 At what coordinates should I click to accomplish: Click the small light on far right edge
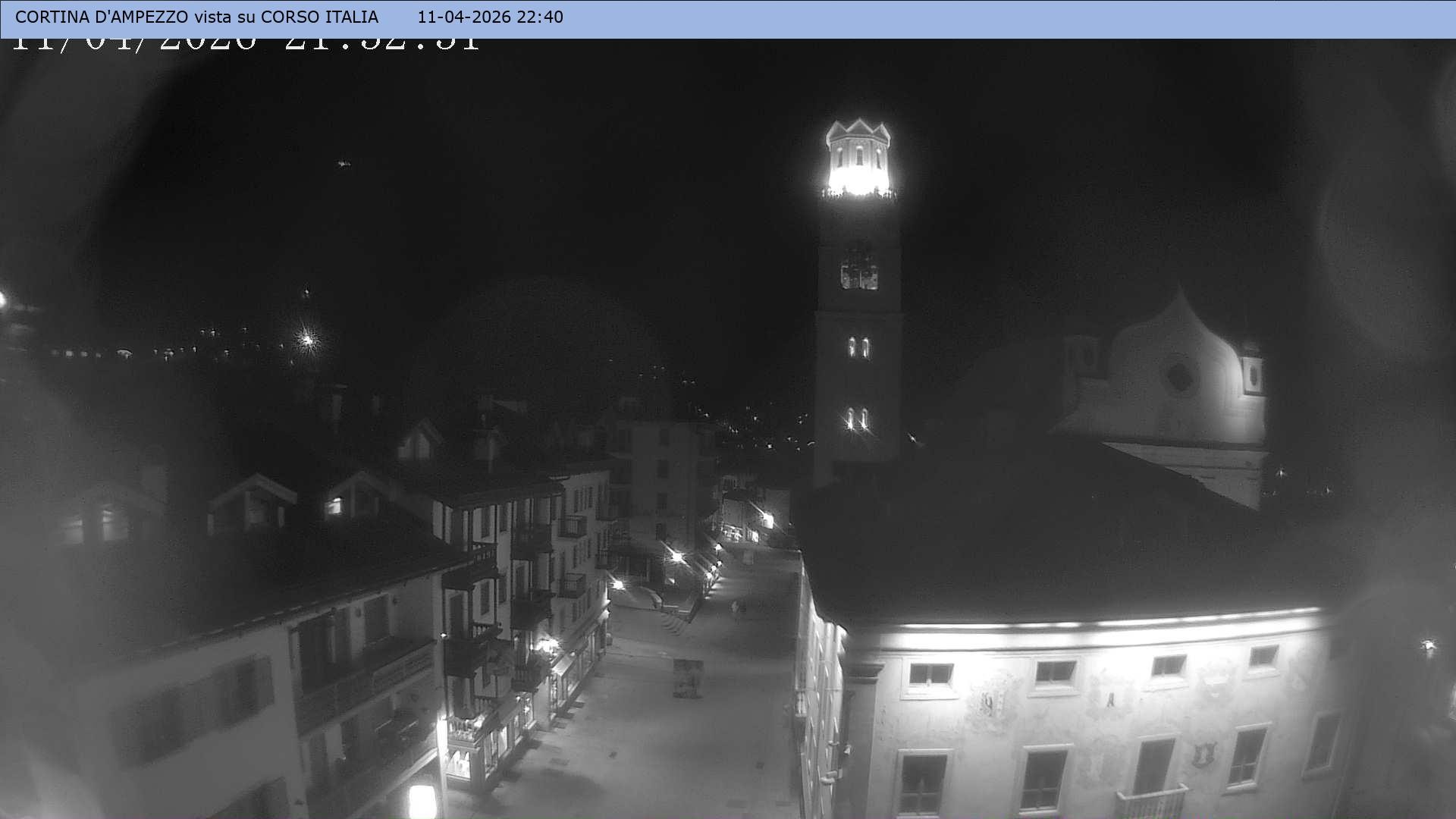click(1429, 645)
